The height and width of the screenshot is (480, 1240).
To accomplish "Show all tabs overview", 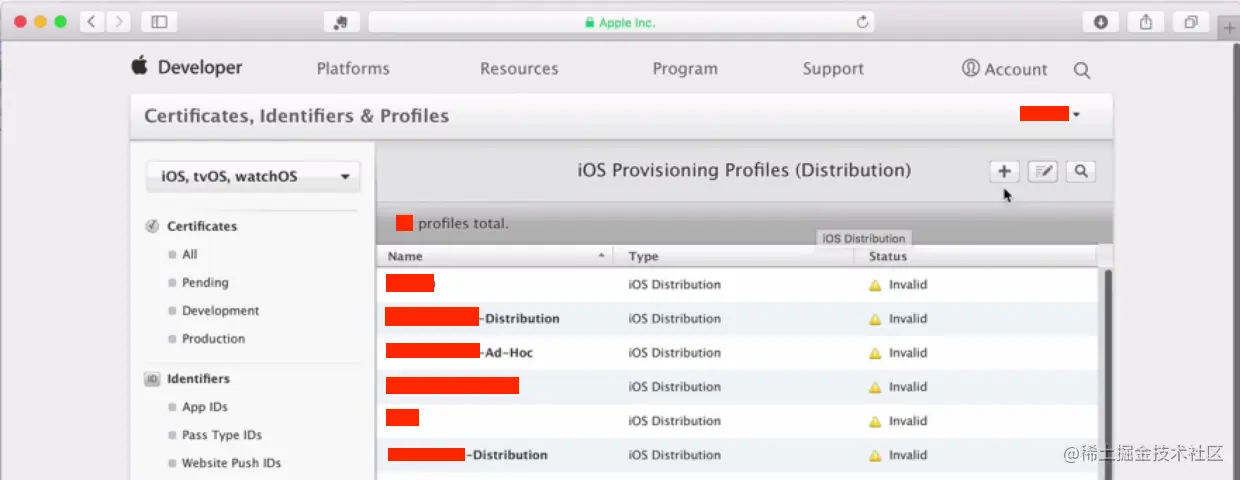I will [1191, 22].
